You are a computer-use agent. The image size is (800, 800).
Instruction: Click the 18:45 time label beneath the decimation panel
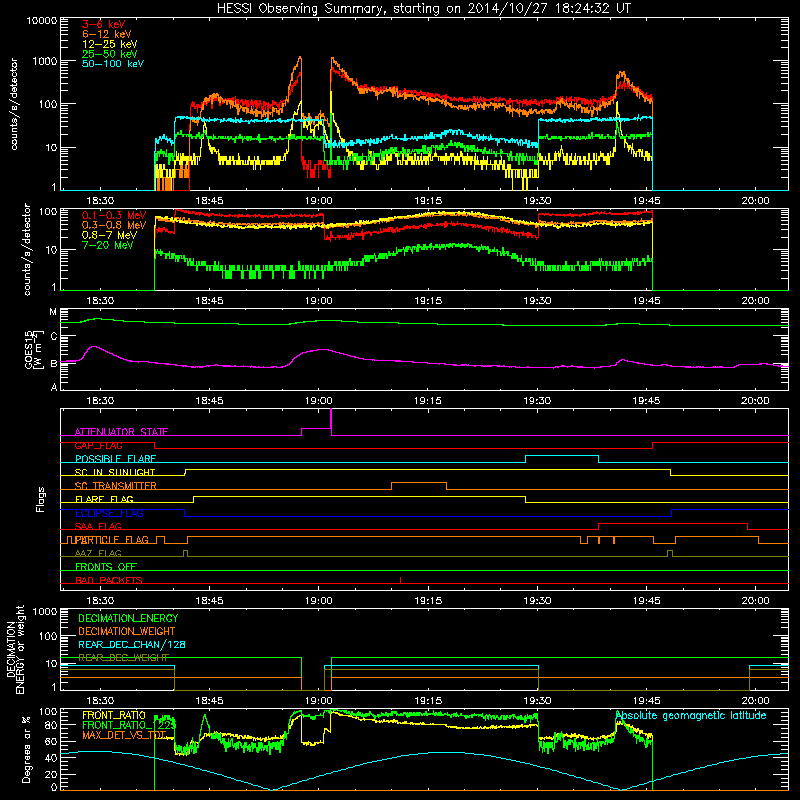point(209,701)
